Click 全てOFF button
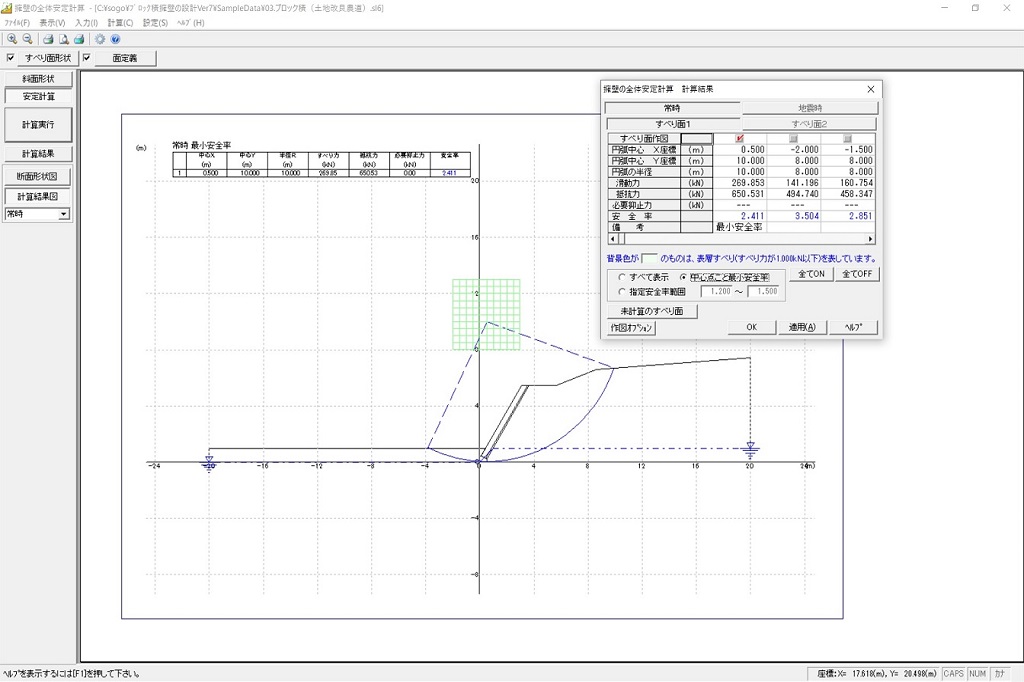Screen dimensions: 1024x682 point(857,274)
